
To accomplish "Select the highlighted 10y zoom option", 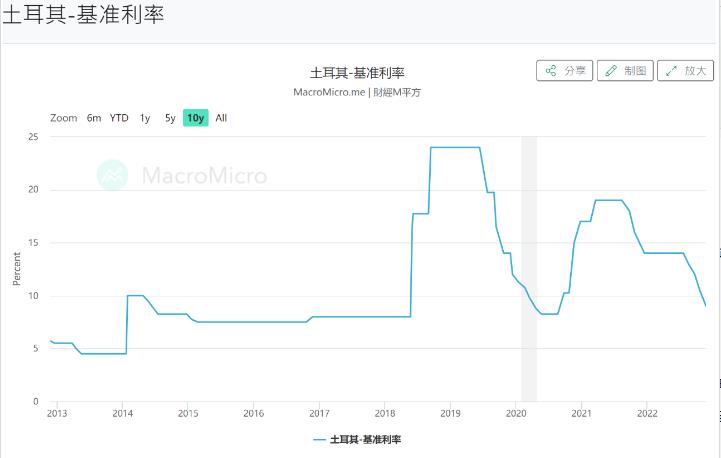I will (195, 118).
